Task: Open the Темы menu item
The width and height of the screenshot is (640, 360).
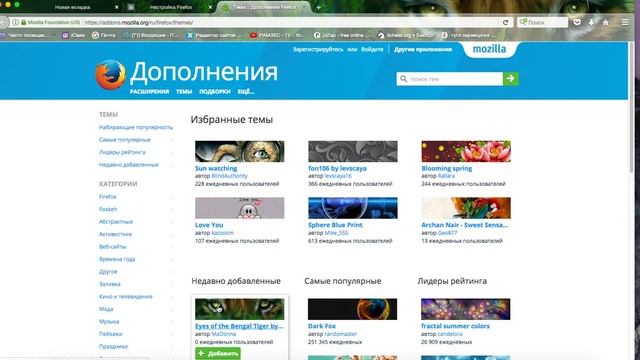Action: pyautogui.click(x=184, y=92)
